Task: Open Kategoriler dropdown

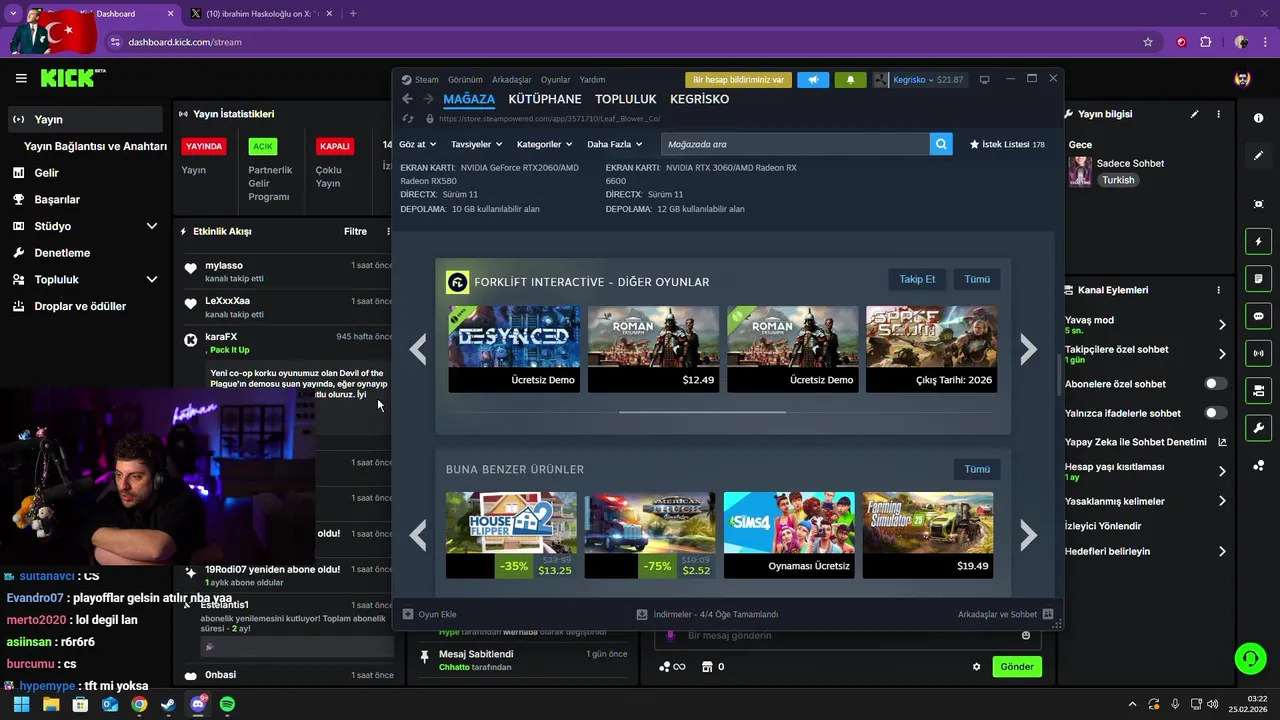Action: (x=544, y=144)
